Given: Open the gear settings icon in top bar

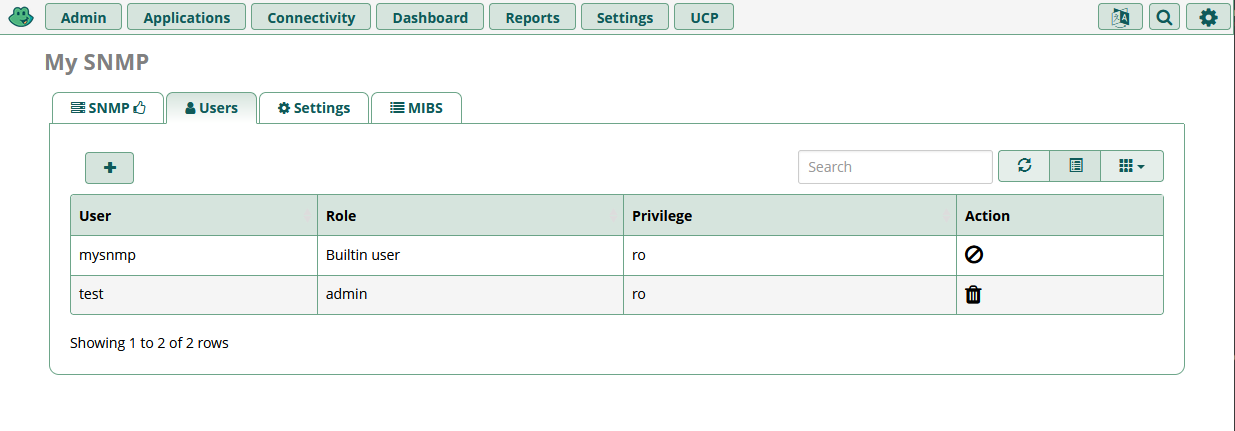Looking at the screenshot, I should [1208, 17].
